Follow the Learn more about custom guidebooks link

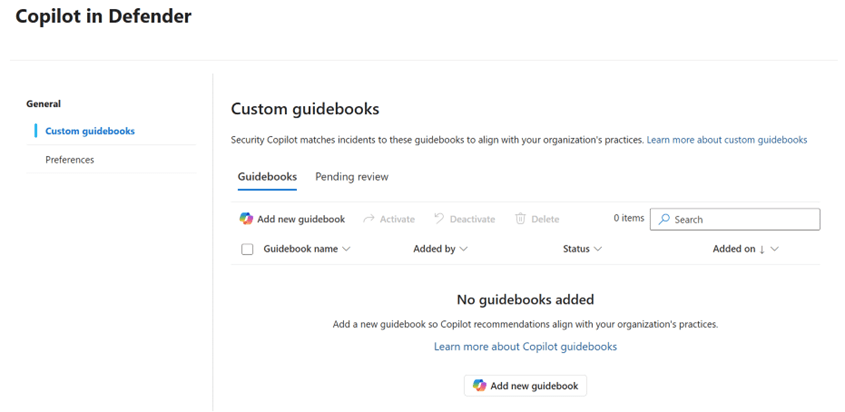(x=727, y=140)
